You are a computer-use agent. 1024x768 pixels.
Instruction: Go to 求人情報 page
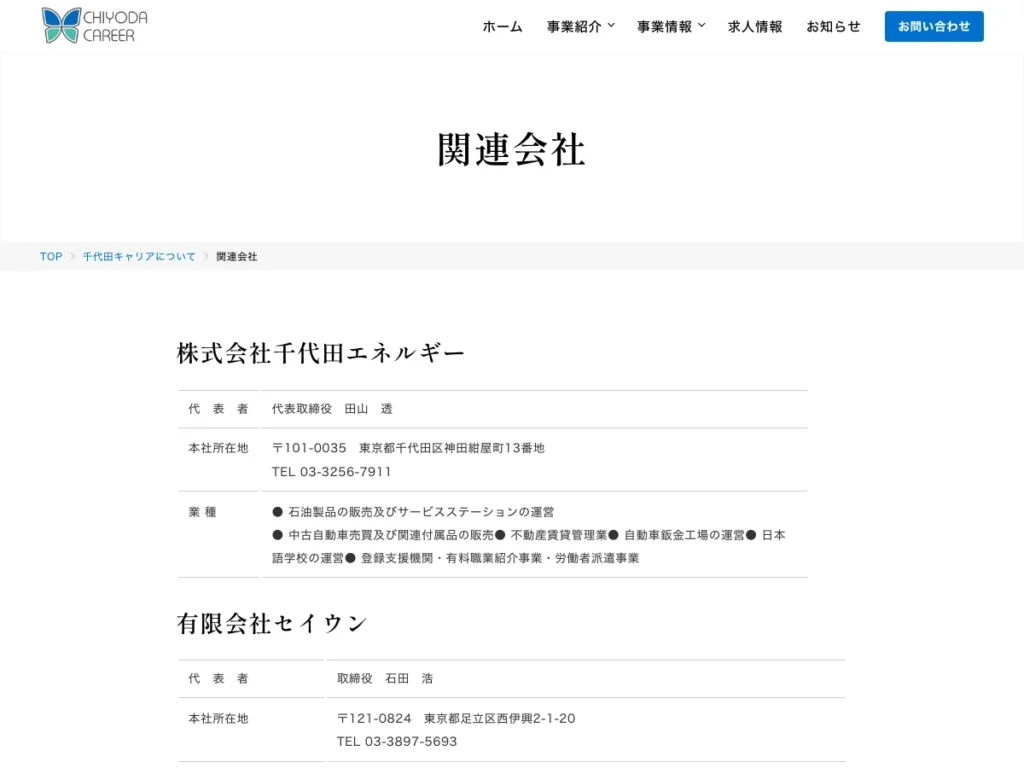755,27
